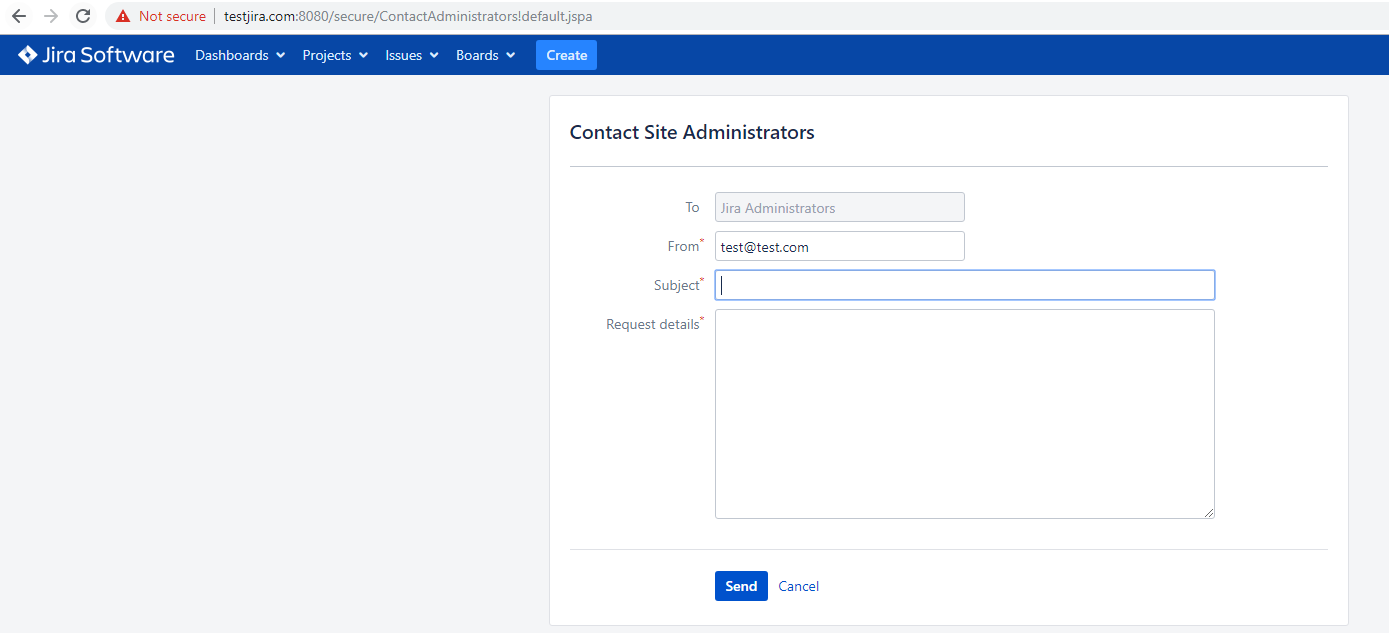Click the browser forward arrow
This screenshot has width=1389, height=633.
[x=51, y=17]
